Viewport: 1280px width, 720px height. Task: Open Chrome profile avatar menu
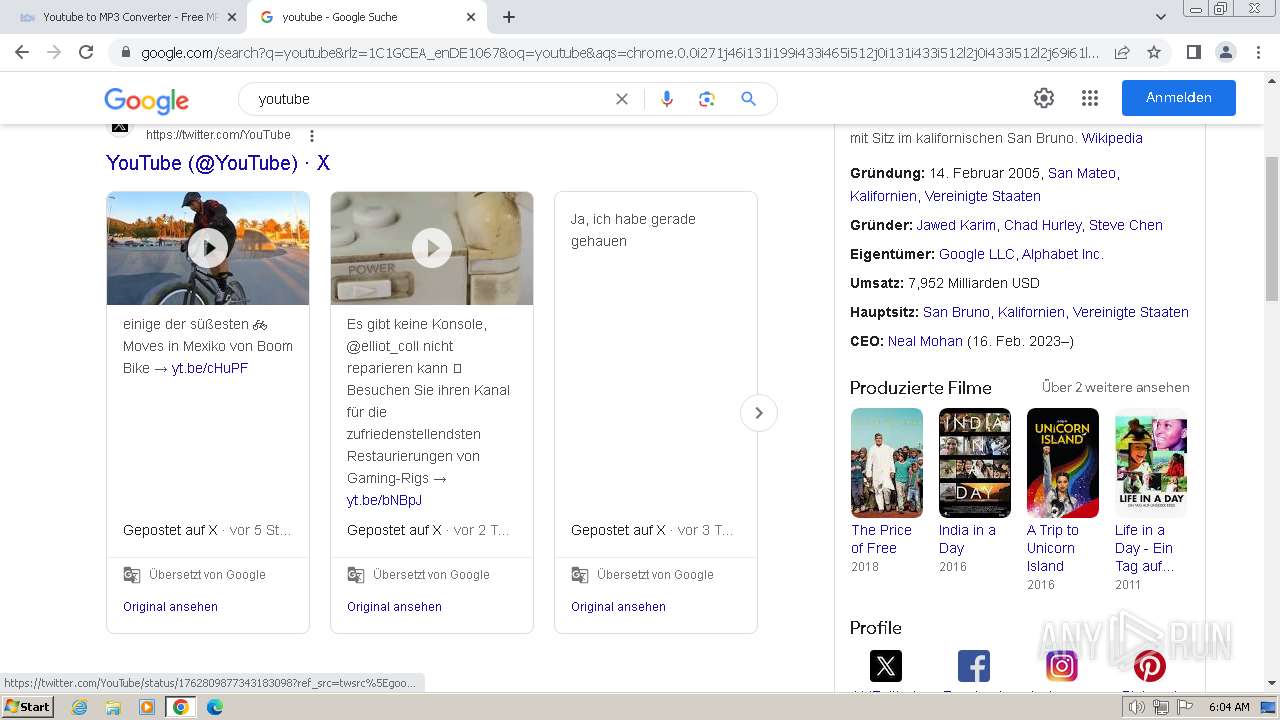[x=1225, y=52]
